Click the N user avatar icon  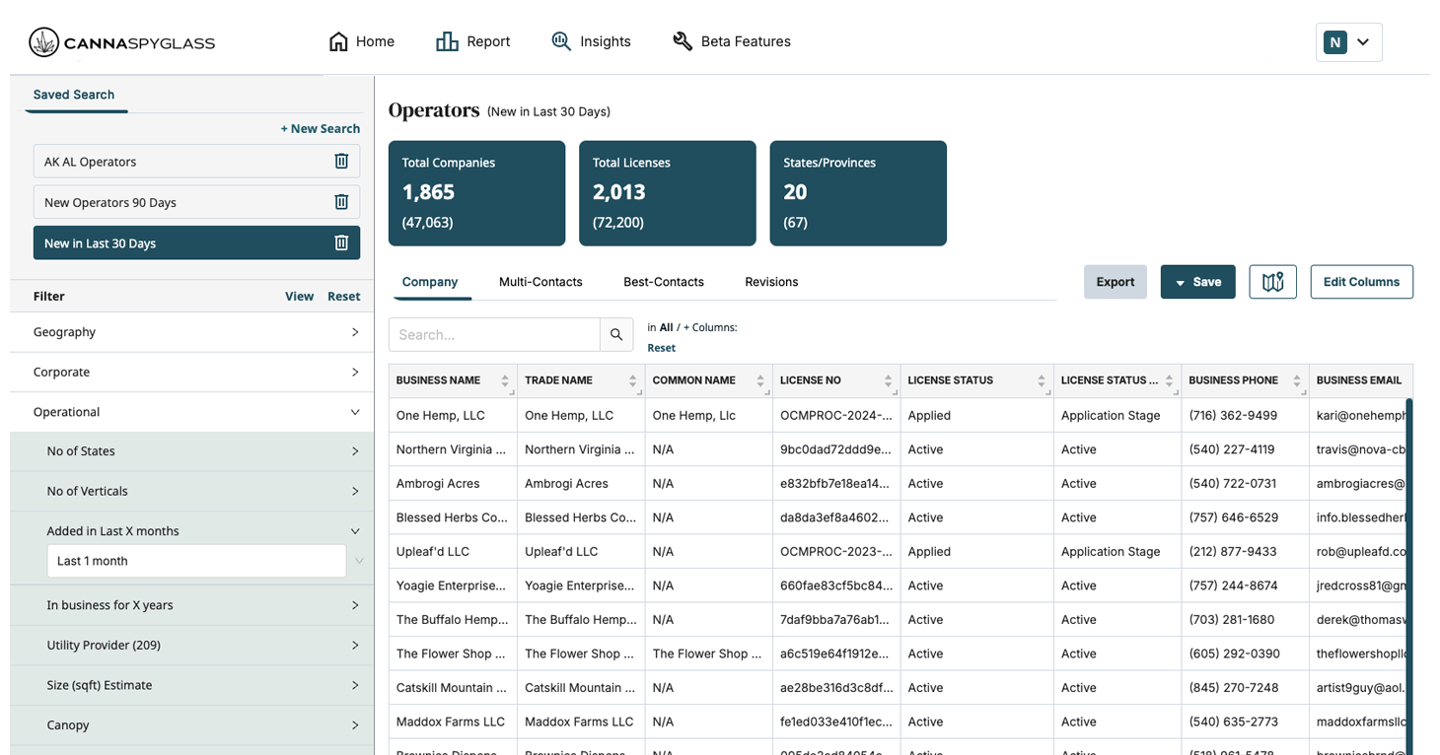(1335, 42)
